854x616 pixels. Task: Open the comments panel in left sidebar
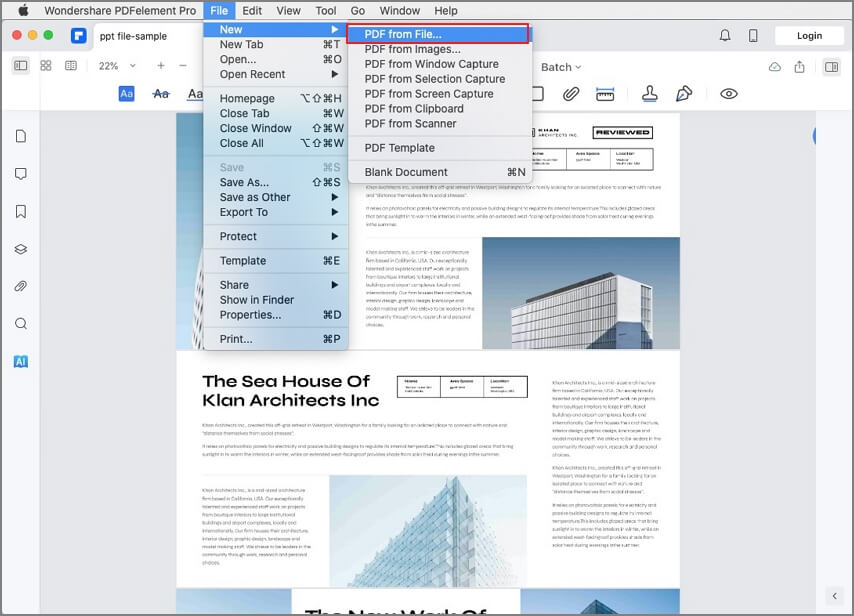21,174
